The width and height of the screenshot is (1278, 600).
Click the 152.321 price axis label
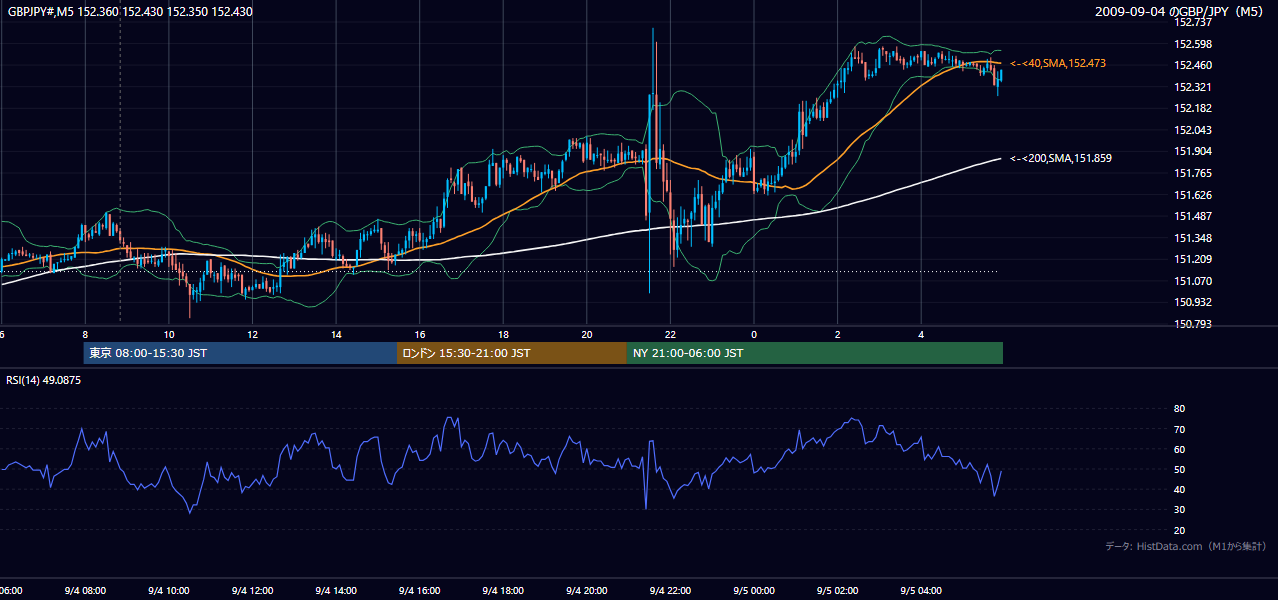tap(1194, 87)
